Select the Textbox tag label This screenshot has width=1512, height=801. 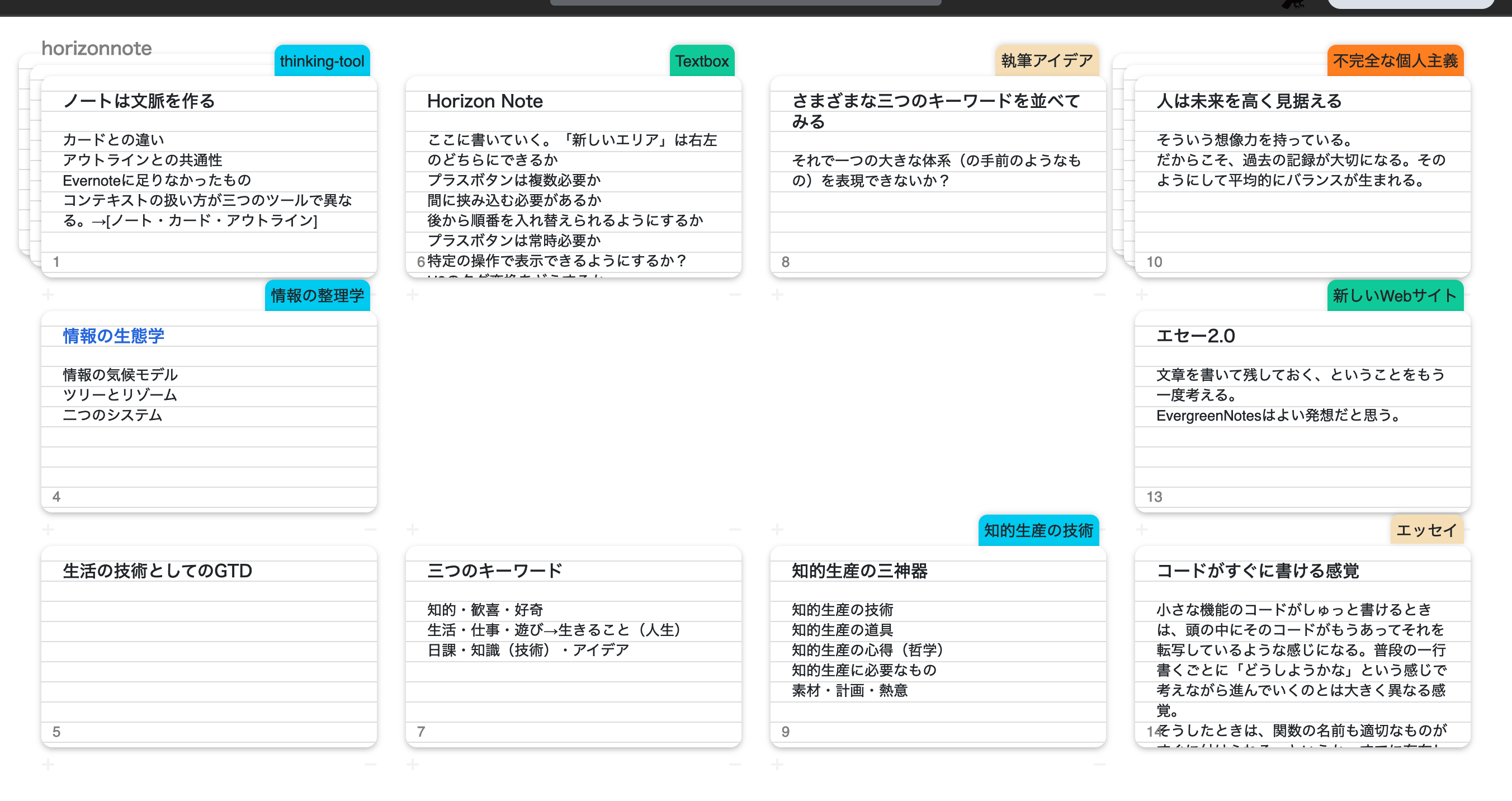click(701, 61)
